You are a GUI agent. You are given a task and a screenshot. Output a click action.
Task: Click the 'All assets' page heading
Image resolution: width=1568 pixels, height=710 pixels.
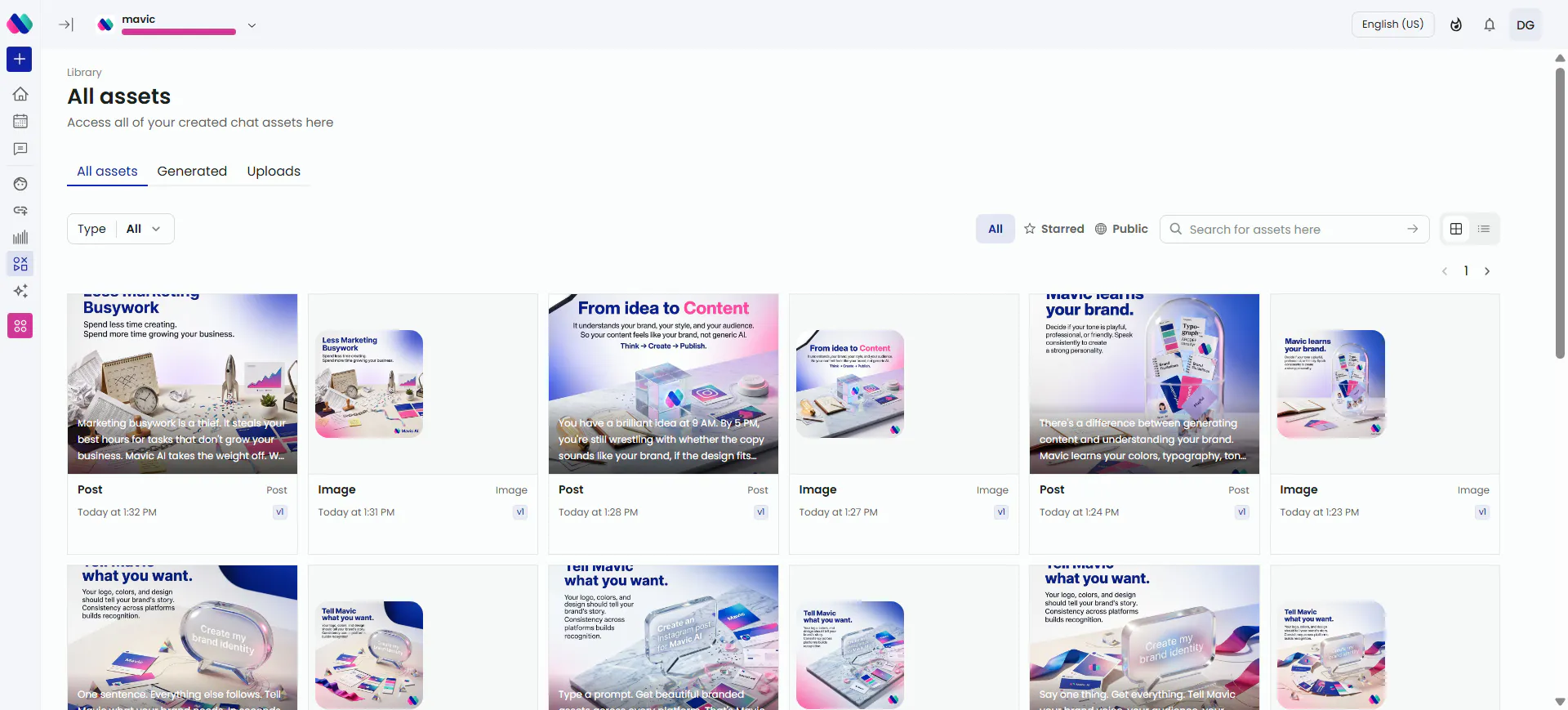pyautogui.click(x=119, y=96)
